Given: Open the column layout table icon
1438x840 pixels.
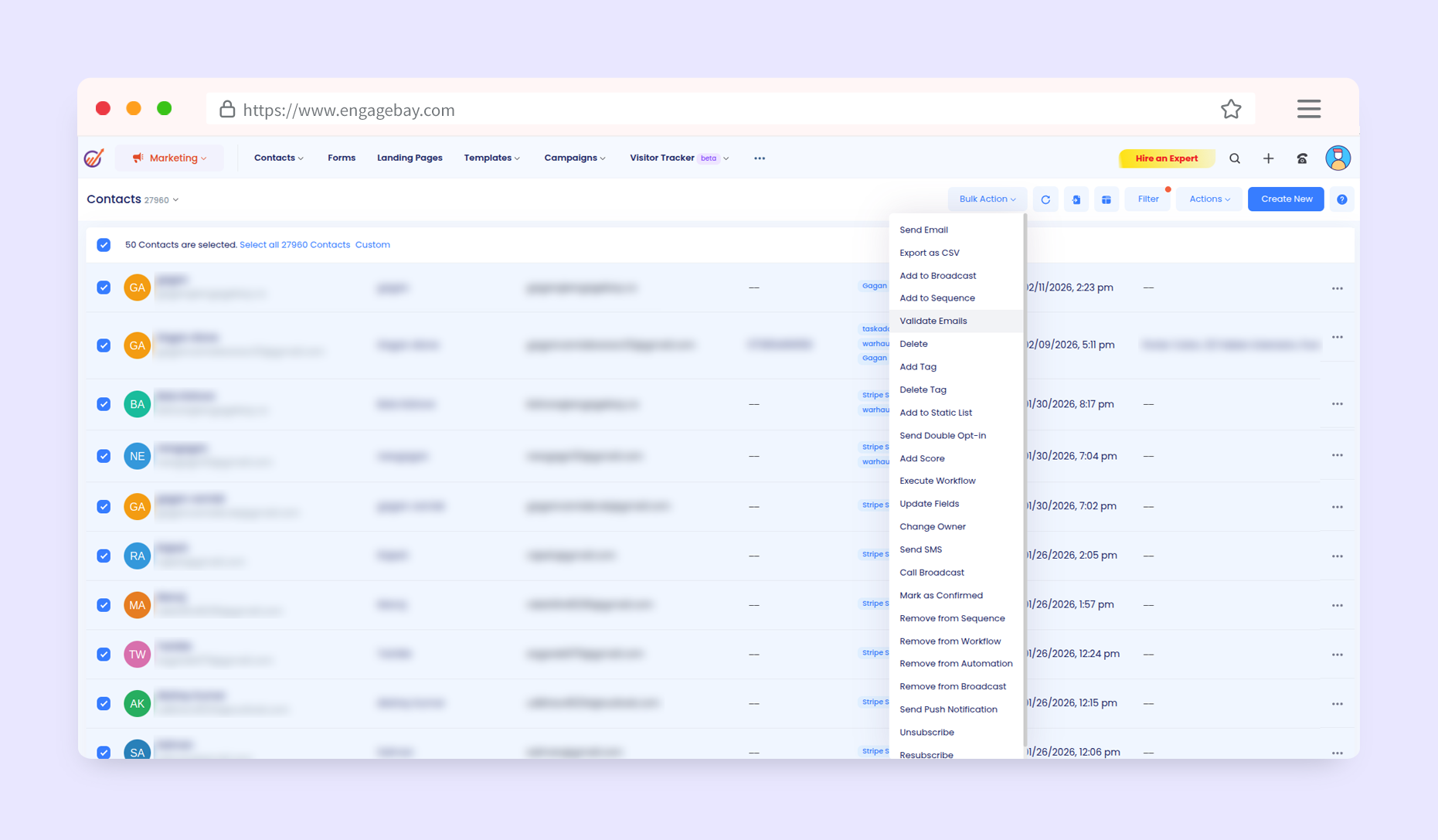Looking at the screenshot, I should click(x=1106, y=199).
